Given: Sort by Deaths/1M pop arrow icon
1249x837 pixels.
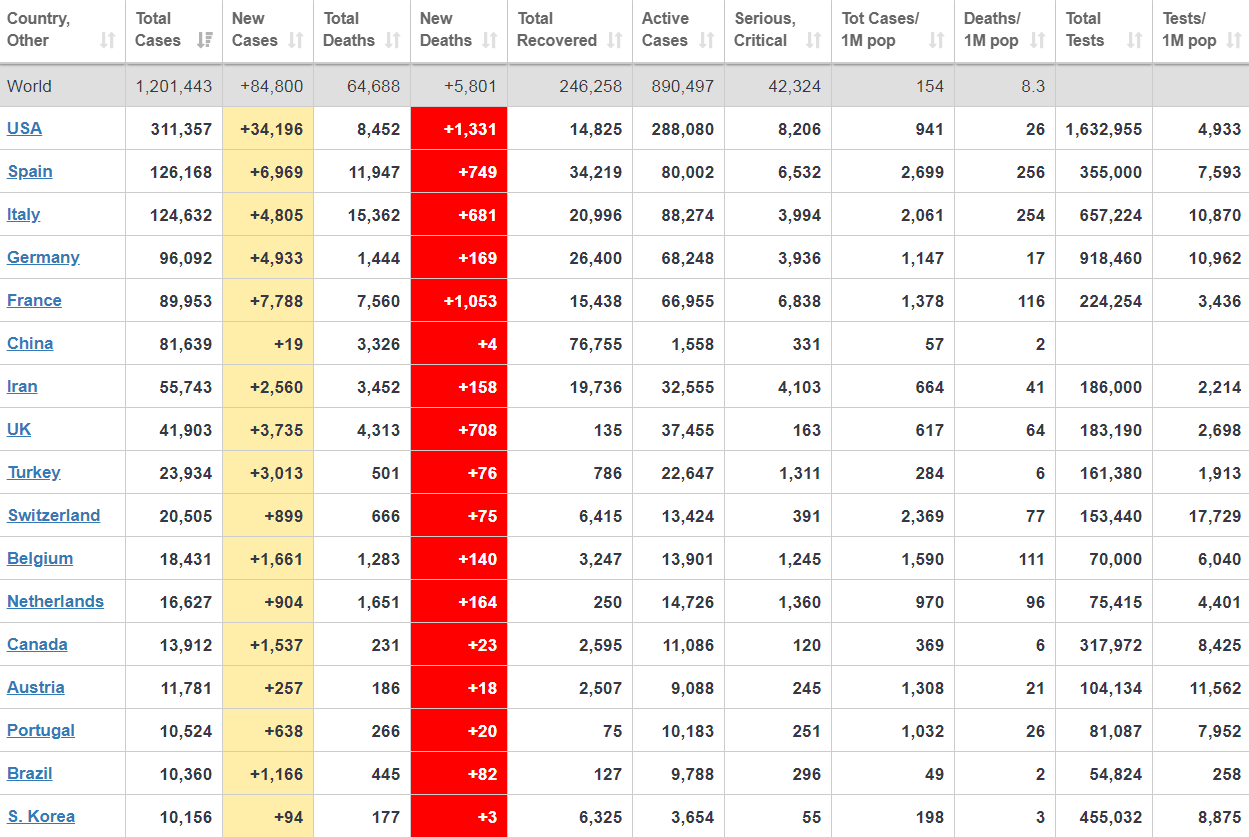Looking at the screenshot, I should (x=1037, y=41).
